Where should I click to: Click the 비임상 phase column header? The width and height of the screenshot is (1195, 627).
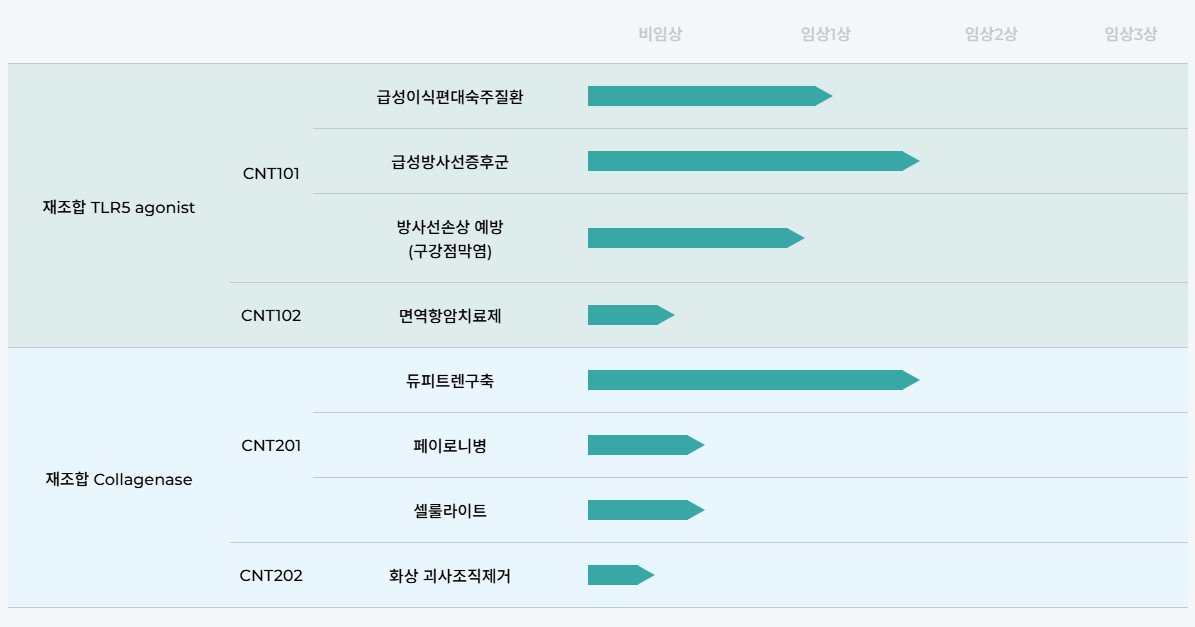pyautogui.click(x=661, y=34)
